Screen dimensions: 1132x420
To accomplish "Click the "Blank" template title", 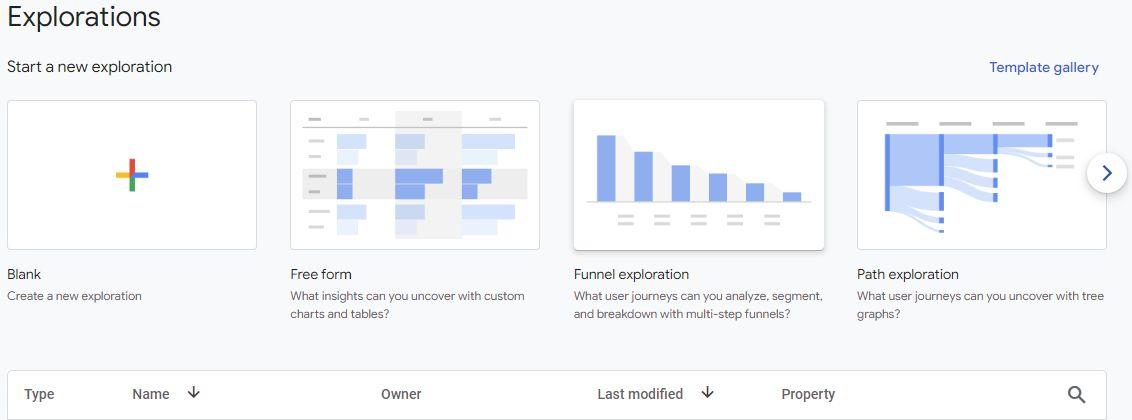I will (x=24, y=274).
